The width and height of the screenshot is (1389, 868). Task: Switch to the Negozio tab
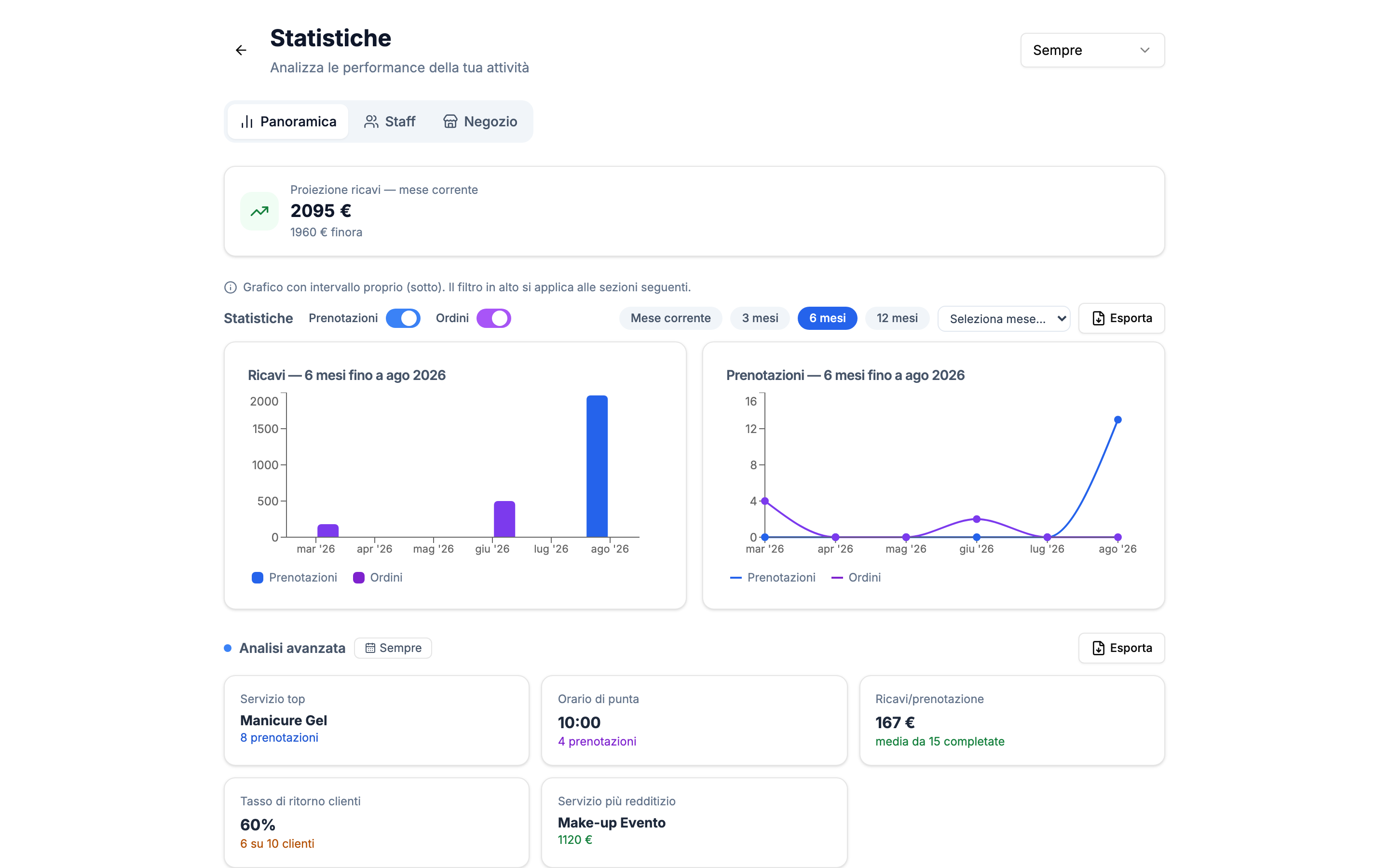[x=480, y=122]
